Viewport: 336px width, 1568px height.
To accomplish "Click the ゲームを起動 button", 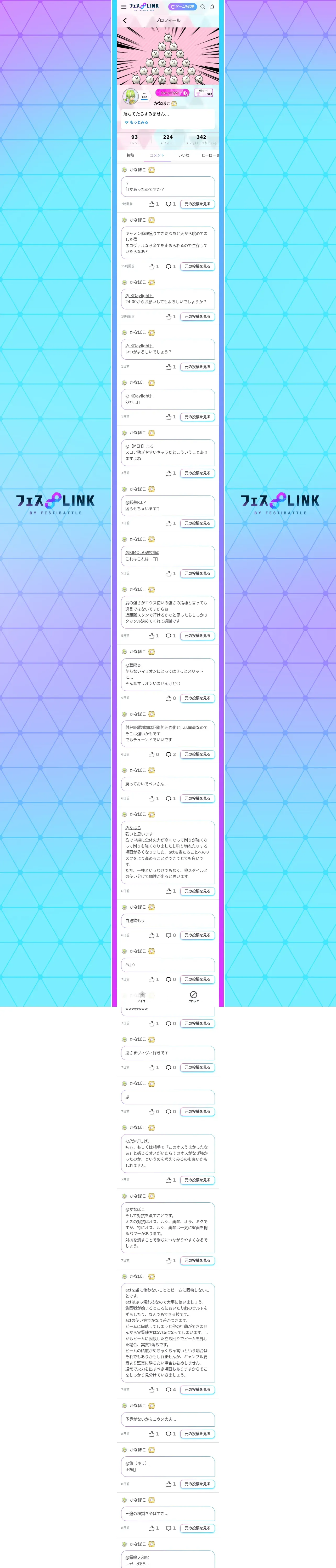I will pos(182,7).
